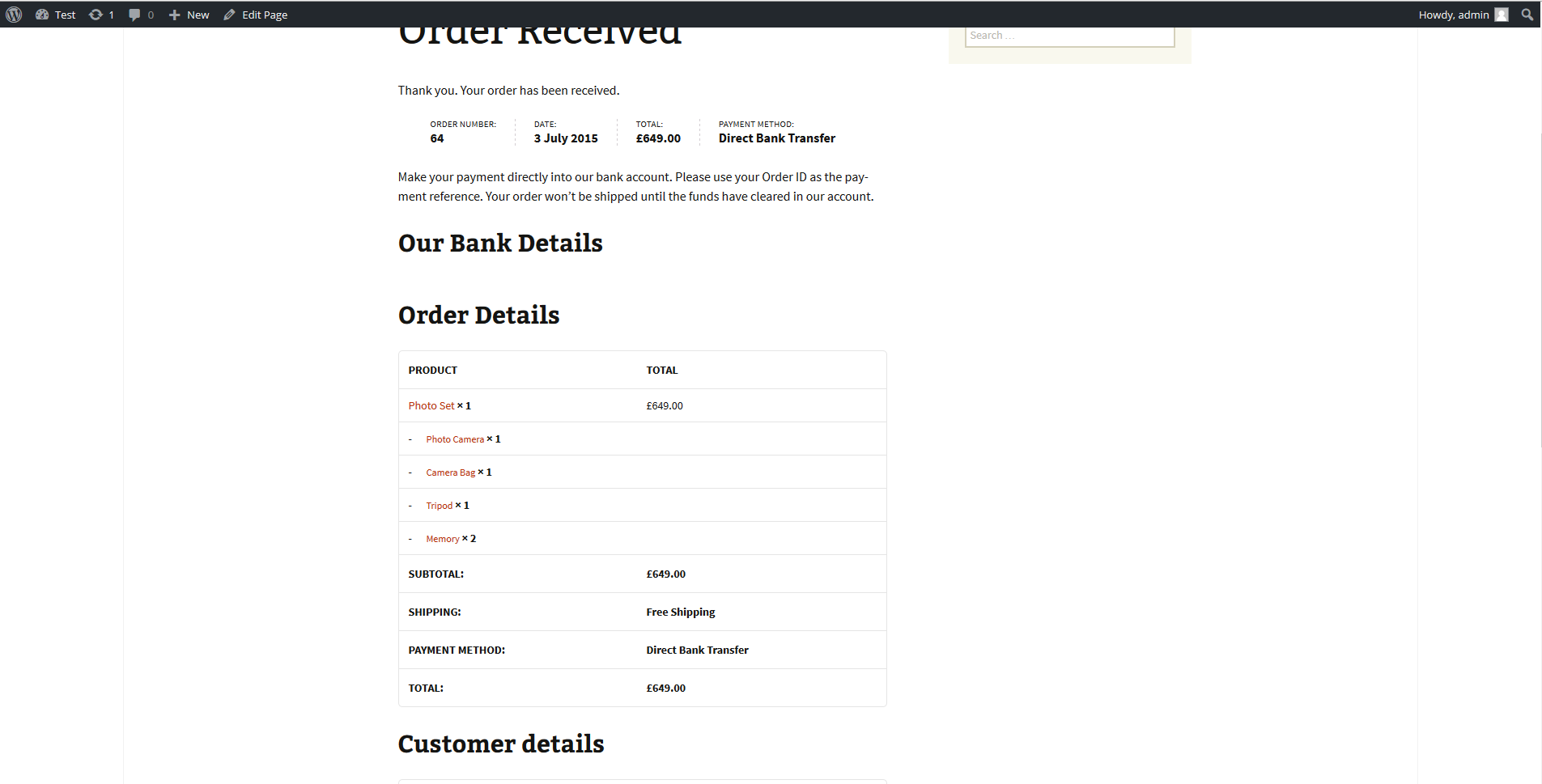Open the Camera Bag product link
This screenshot has height=784, width=1542.
[x=451, y=473]
